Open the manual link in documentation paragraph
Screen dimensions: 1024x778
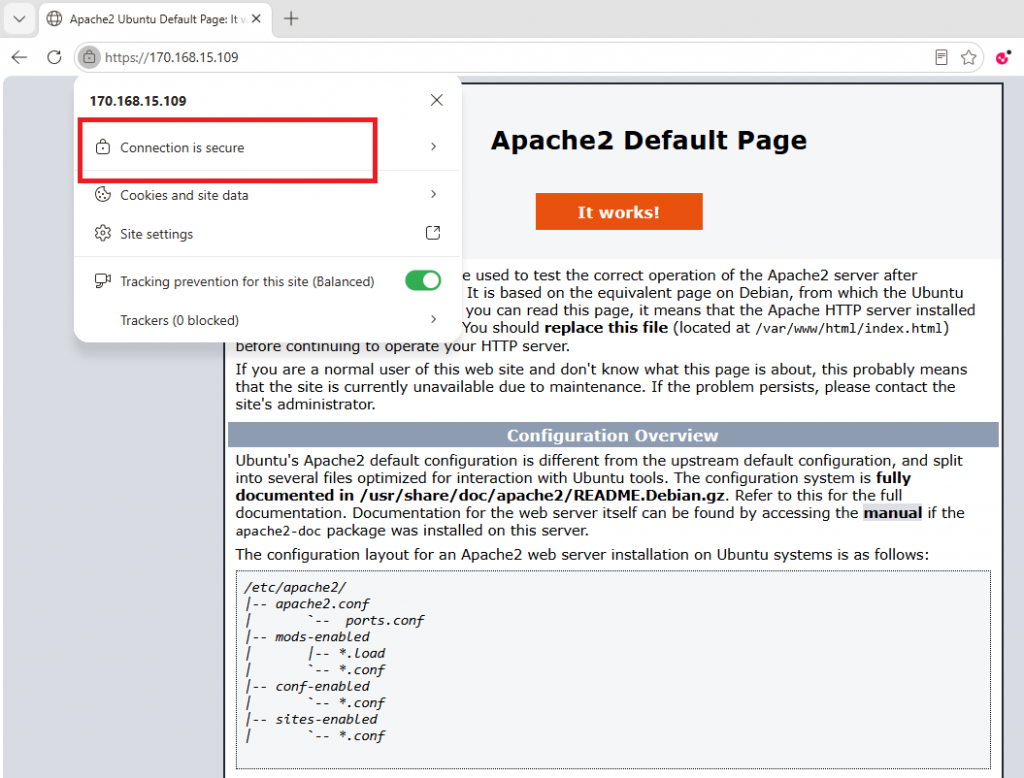coord(893,513)
